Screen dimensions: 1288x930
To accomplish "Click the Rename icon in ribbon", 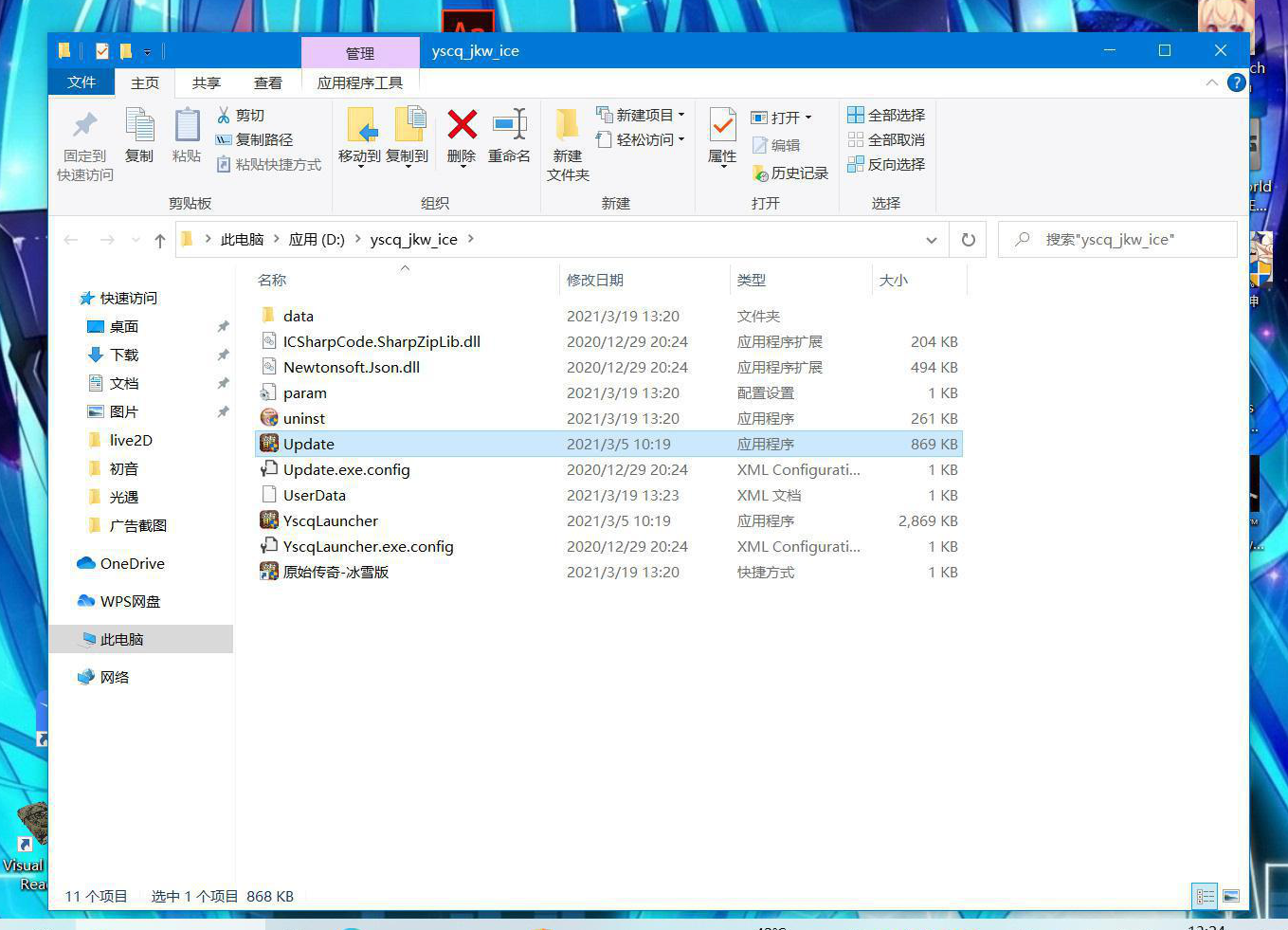I will (509, 125).
